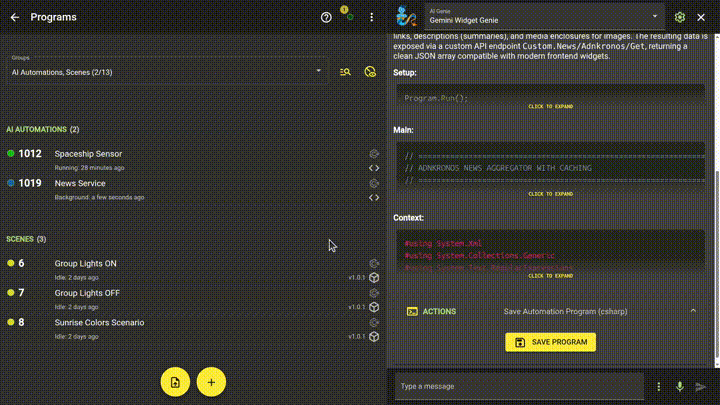
Task: Click the green status dot of program 1012
Action: pos(11,153)
